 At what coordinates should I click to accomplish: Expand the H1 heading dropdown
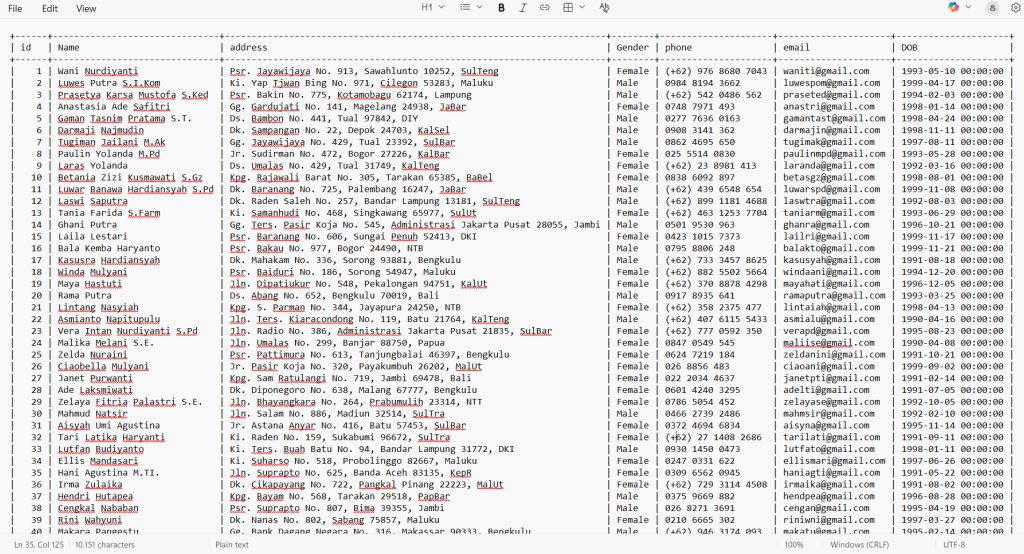432,8
